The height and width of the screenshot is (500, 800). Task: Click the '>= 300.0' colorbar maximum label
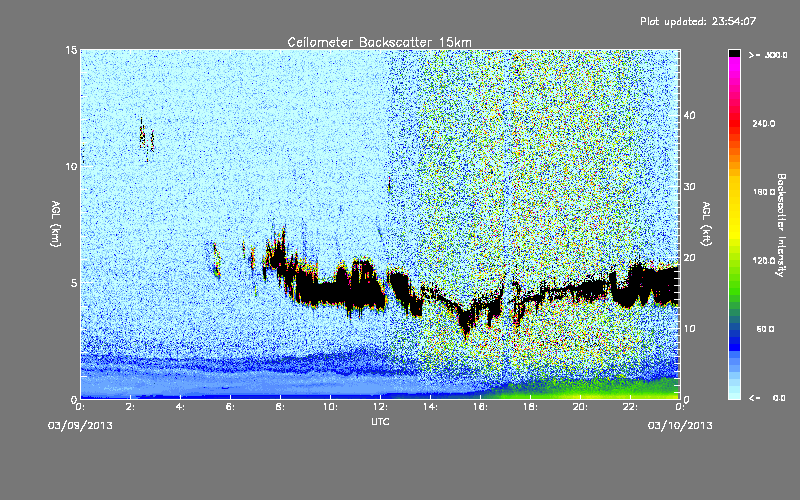coord(768,55)
